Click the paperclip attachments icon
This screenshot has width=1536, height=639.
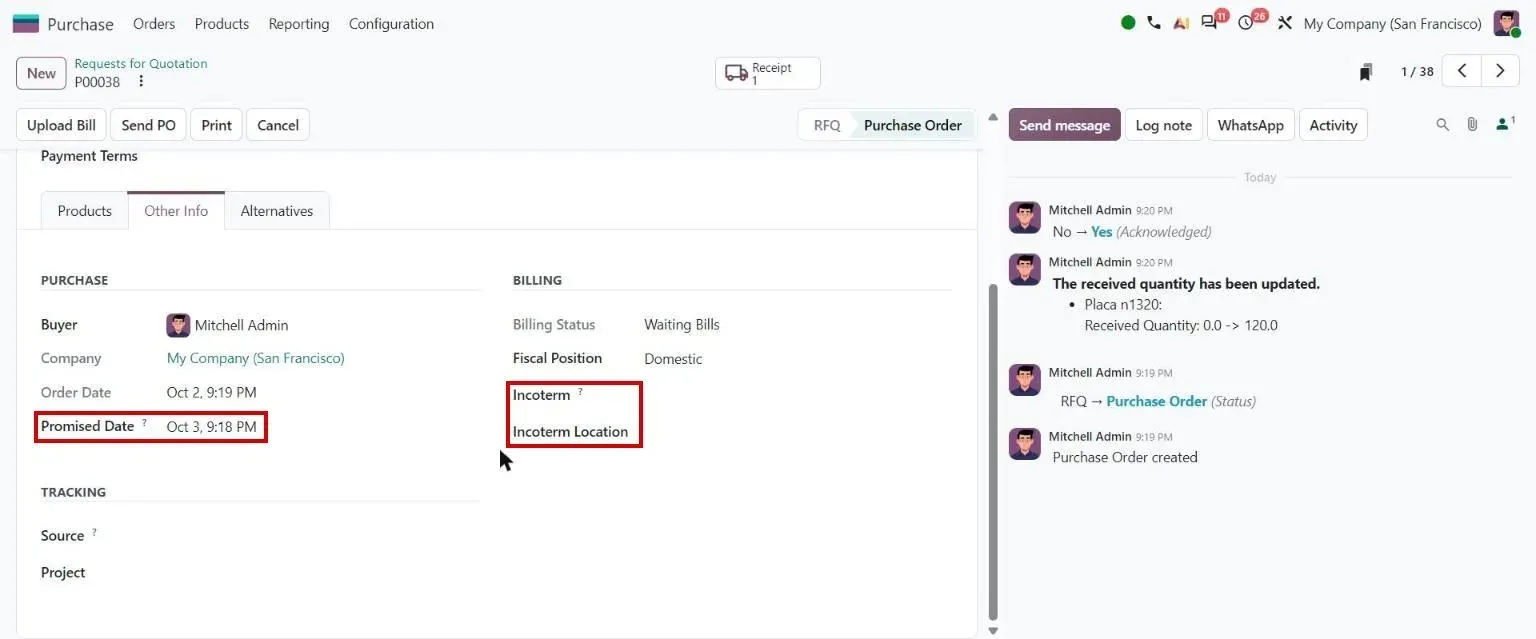tap(1472, 125)
